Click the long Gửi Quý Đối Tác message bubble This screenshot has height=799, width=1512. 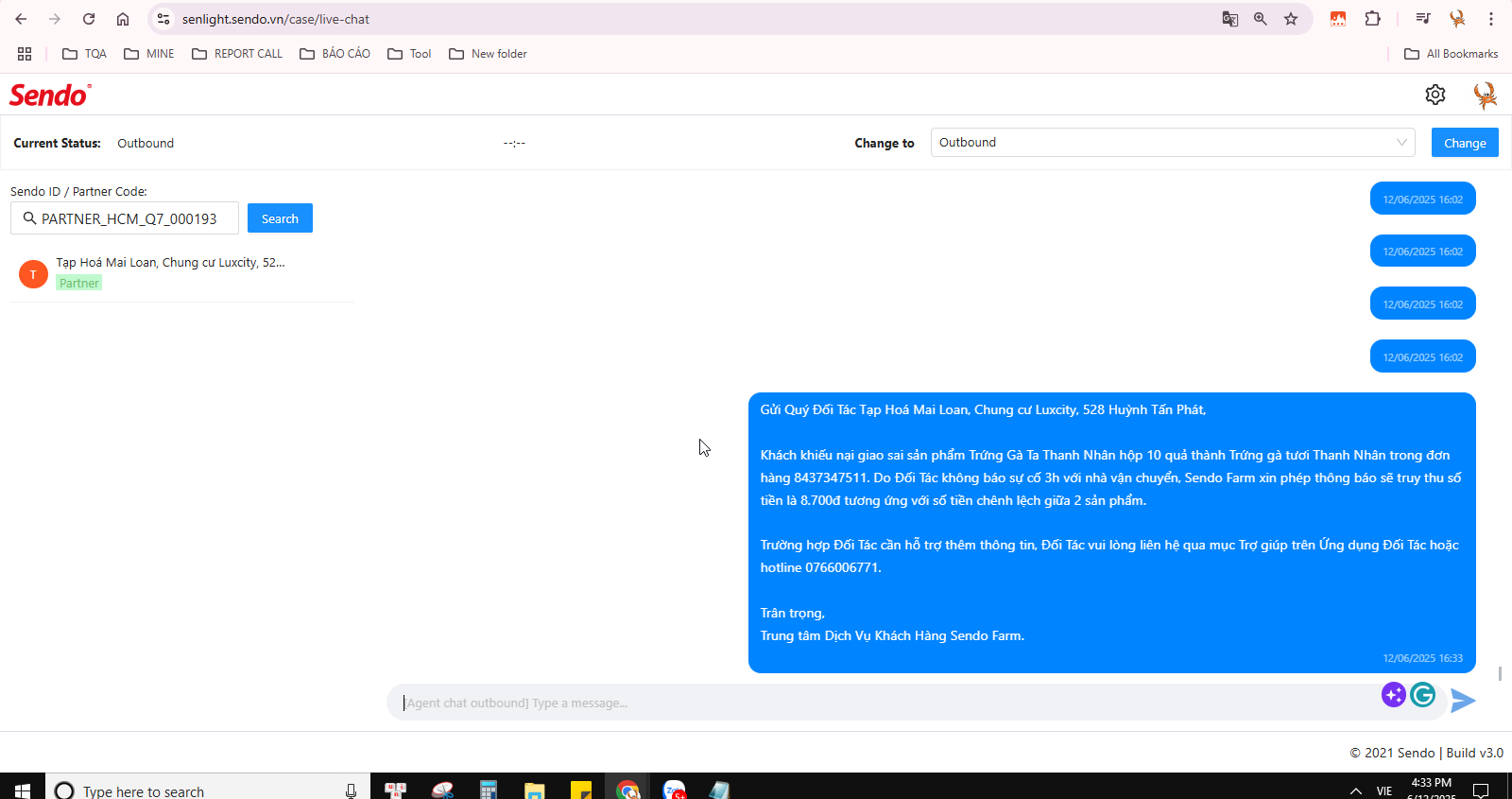pos(1112,532)
